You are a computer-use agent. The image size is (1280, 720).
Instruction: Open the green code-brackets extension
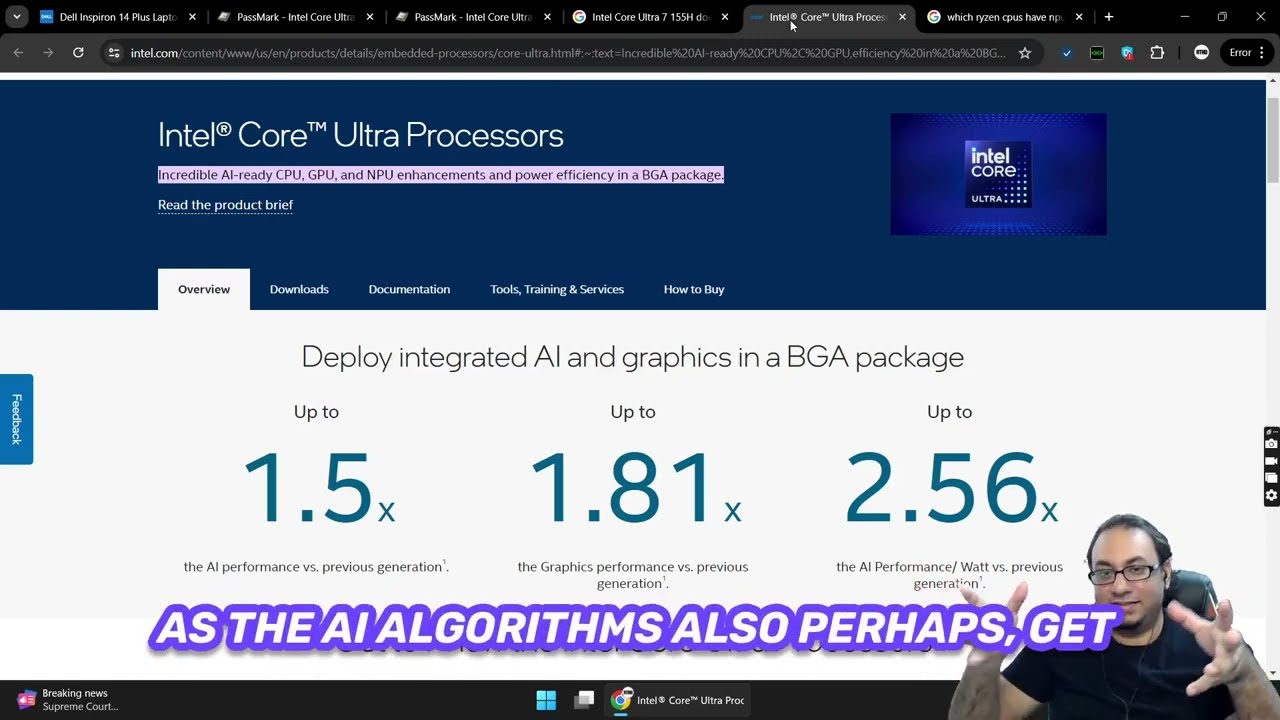coord(1097,53)
